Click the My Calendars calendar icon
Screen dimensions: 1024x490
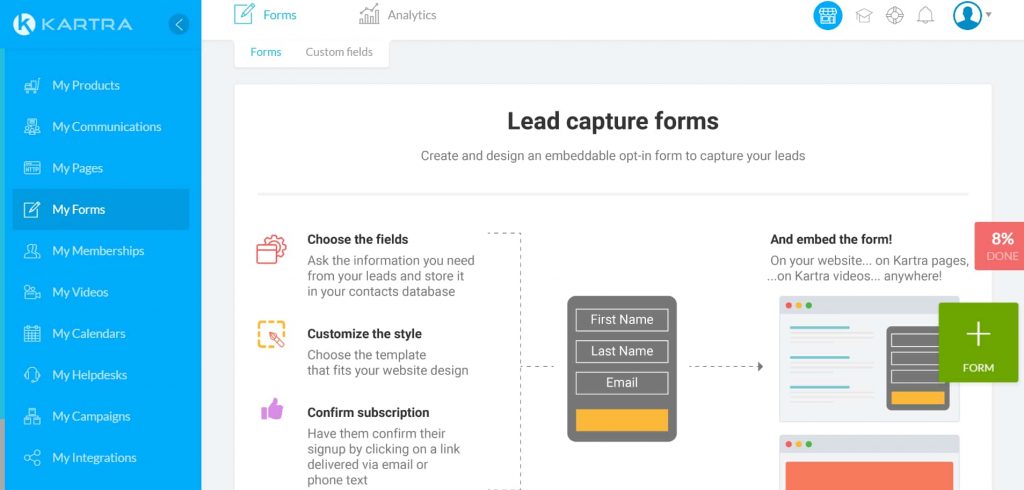pyautogui.click(x=32, y=334)
